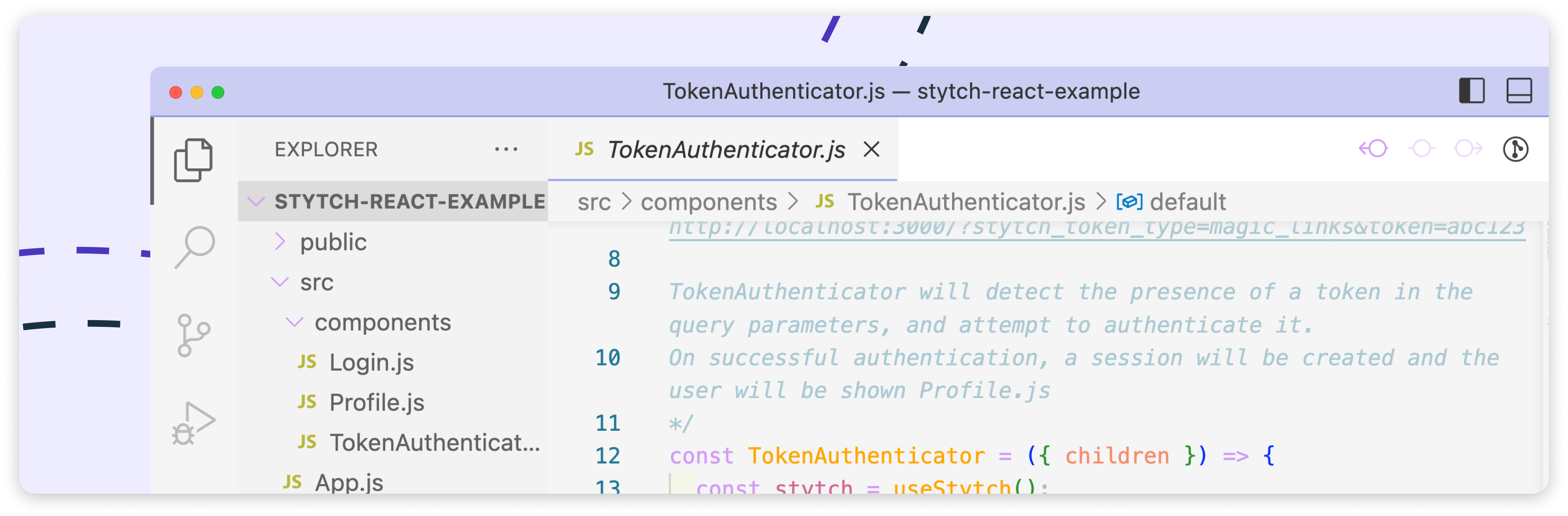Select the TokenAuthenticator.js editor tab

coord(723,149)
